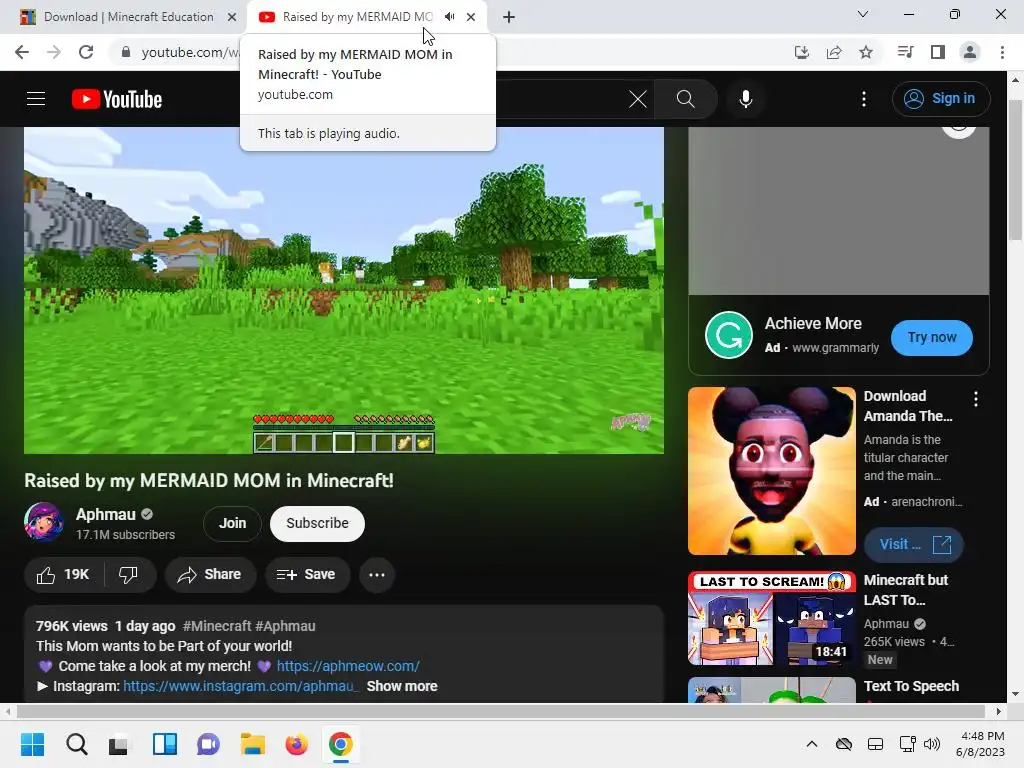This screenshot has width=1024, height=768.
Task: Open the Chrome three-dot menu
Action: click(x=1002, y=52)
